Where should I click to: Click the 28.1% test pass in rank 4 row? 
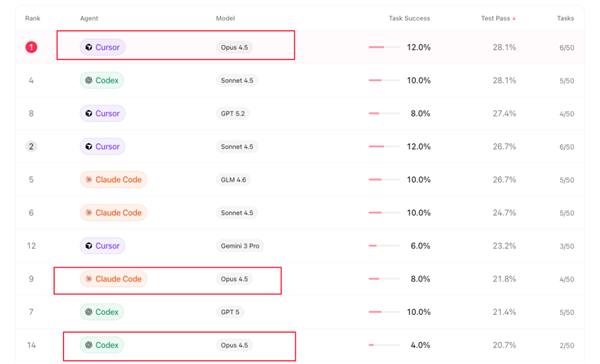pyautogui.click(x=504, y=80)
